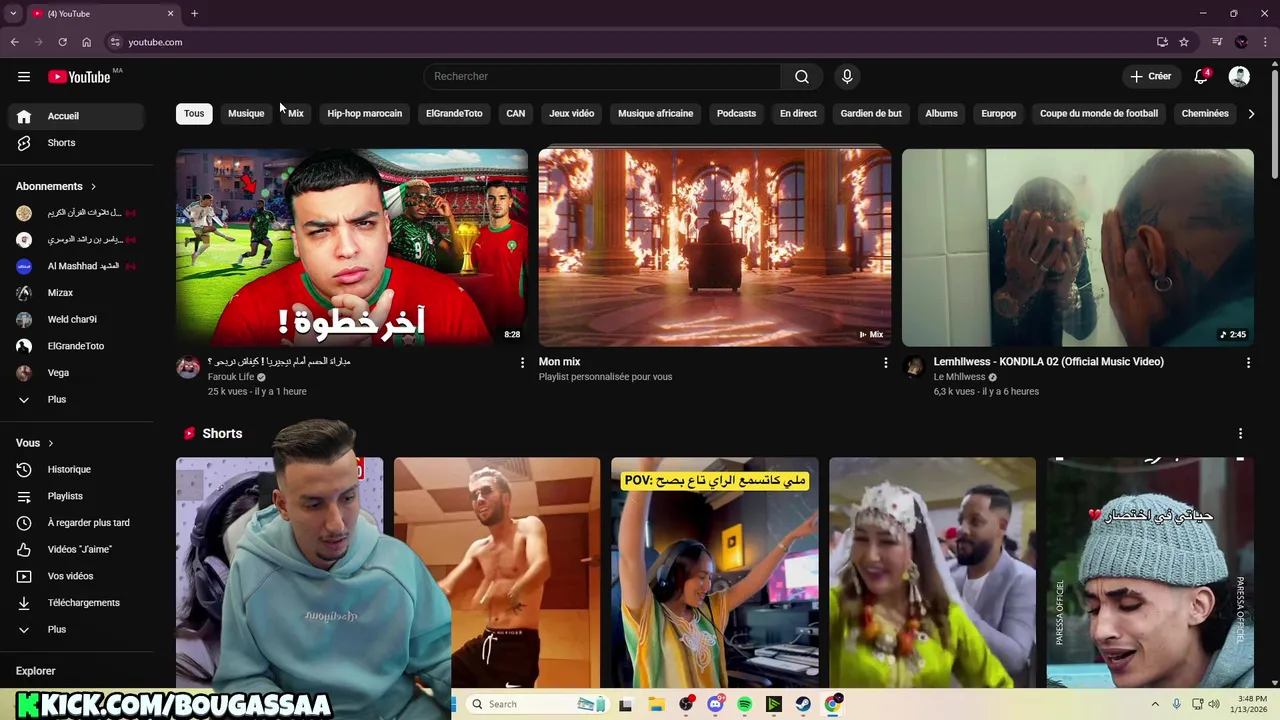The image size is (1280, 720).
Task: Go back in browser history
Action: pos(14,42)
